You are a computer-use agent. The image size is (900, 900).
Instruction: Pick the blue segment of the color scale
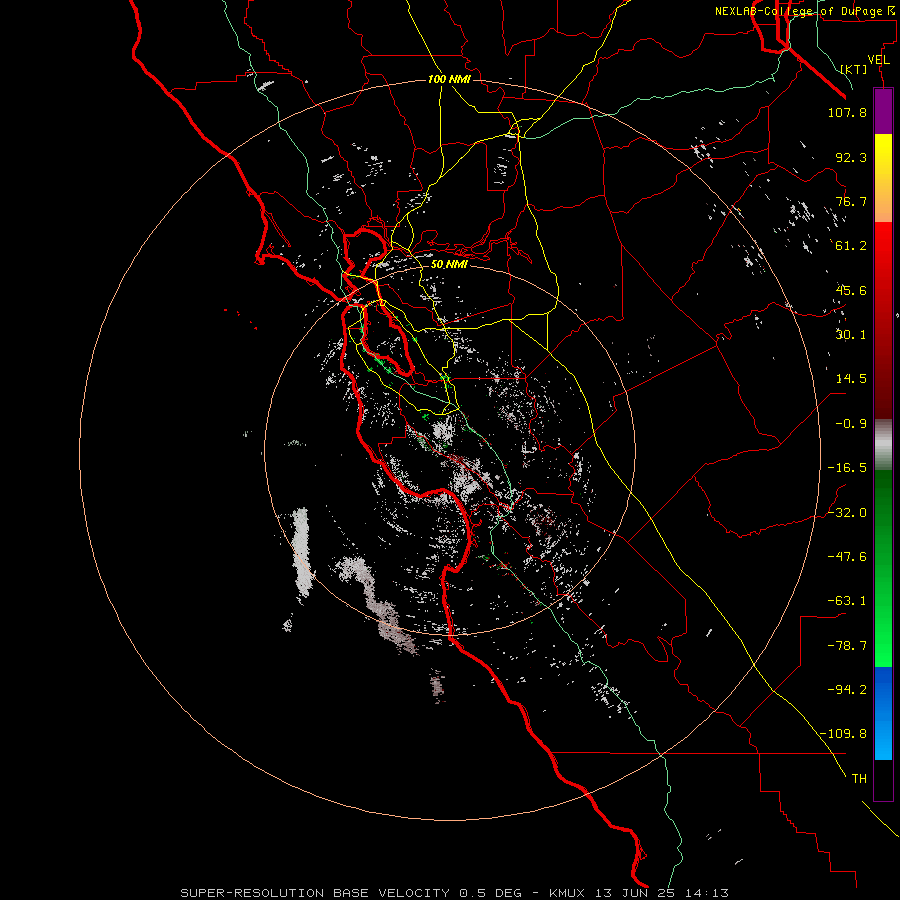point(883,713)
